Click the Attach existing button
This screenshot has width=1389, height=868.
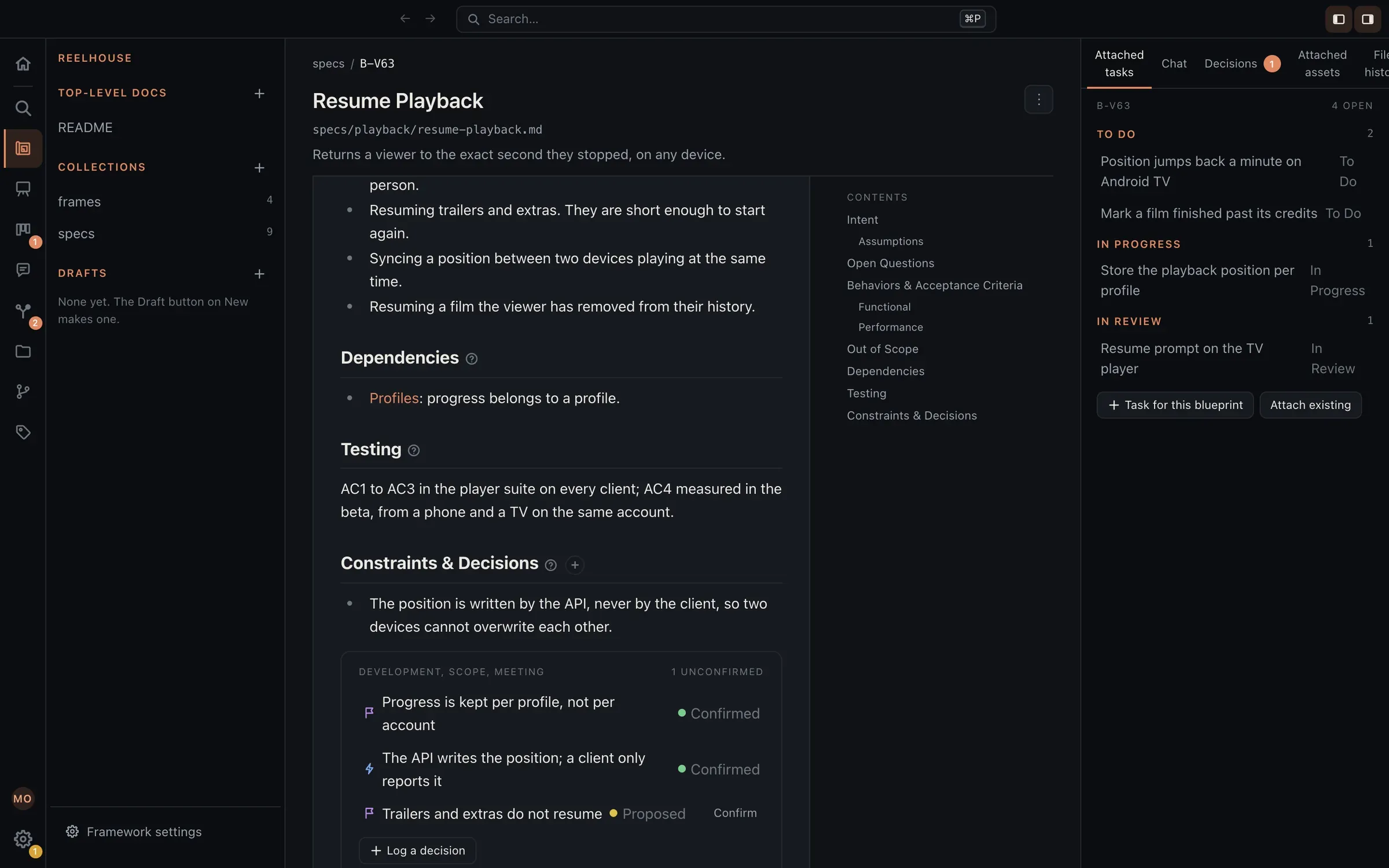pyautogui.click(x=1310, y=405)
